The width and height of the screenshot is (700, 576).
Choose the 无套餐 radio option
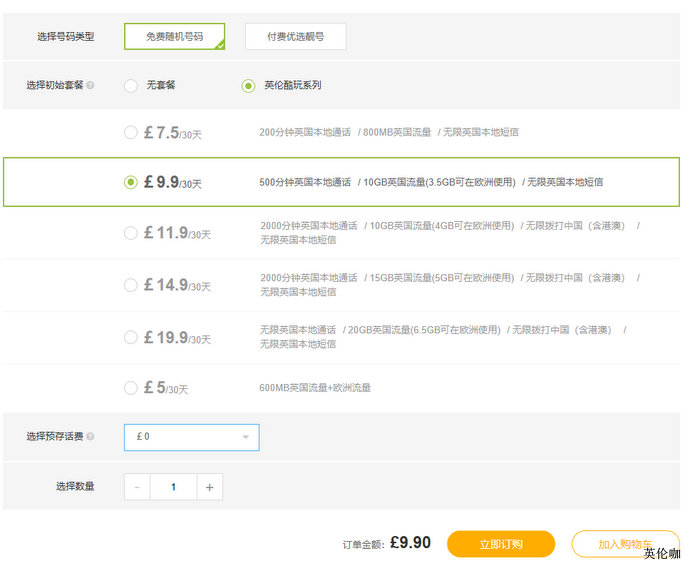pyautogui.click(x=131, y=86)
